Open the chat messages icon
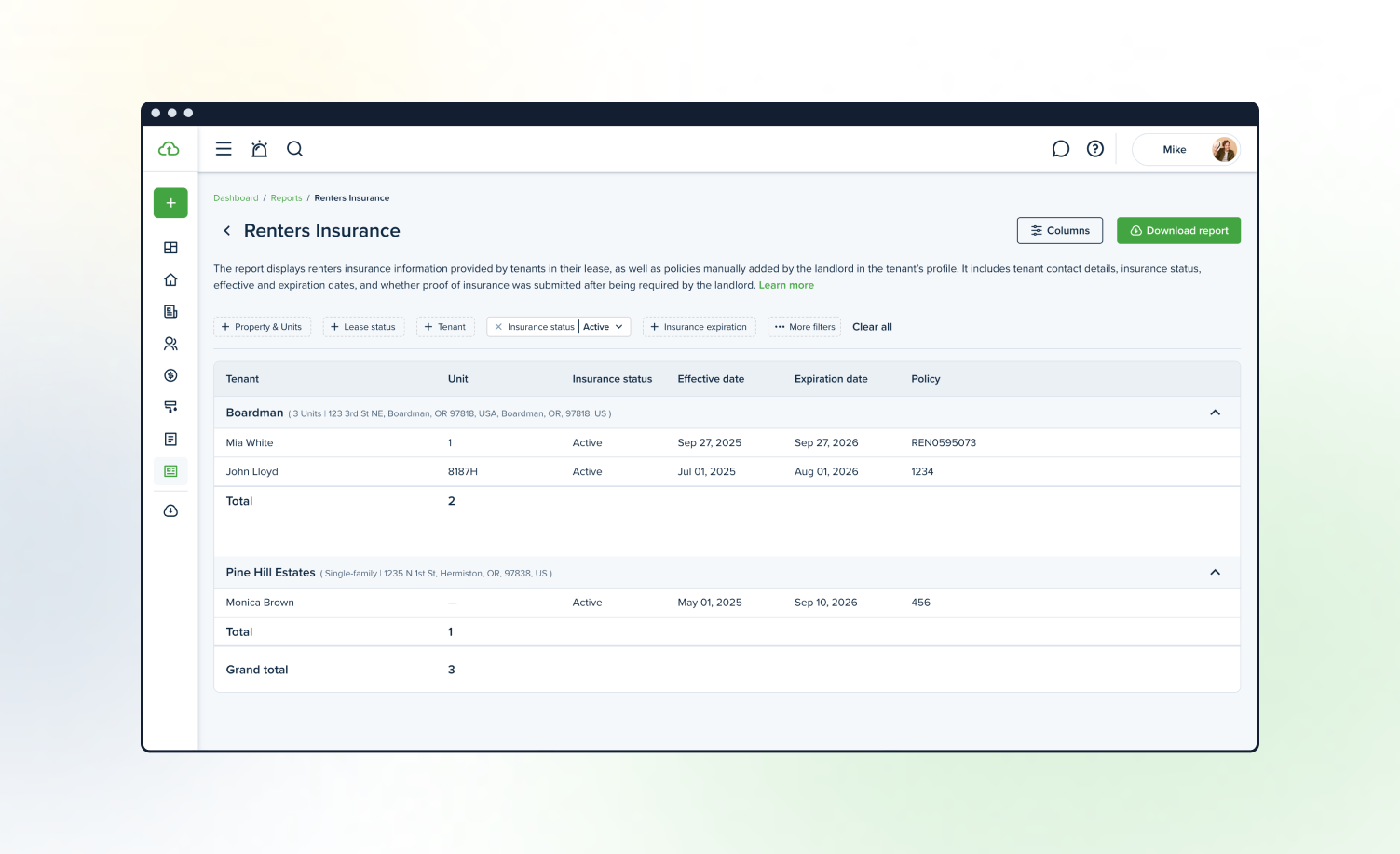 1060,149
